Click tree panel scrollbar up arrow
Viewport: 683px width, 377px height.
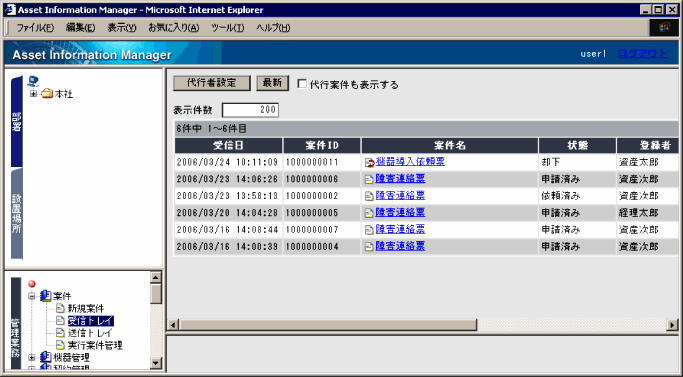[x=156, y=277]
